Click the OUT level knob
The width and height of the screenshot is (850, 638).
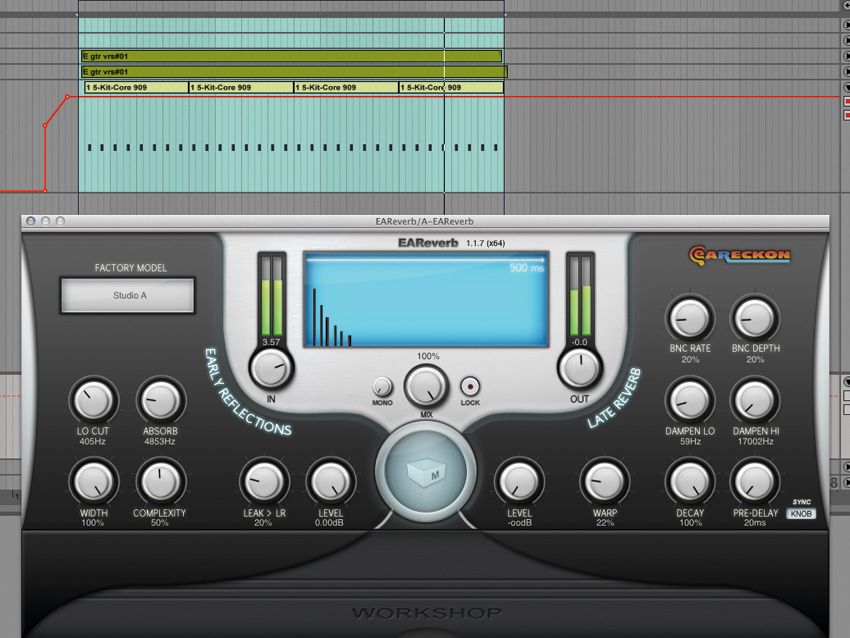tap(578, 369)
